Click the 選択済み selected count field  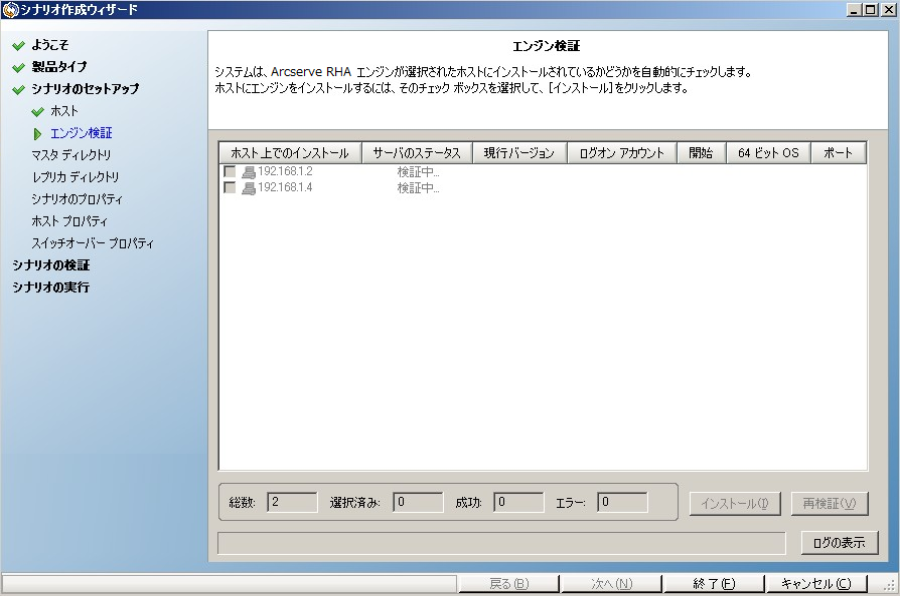click(x=418, y=502)
